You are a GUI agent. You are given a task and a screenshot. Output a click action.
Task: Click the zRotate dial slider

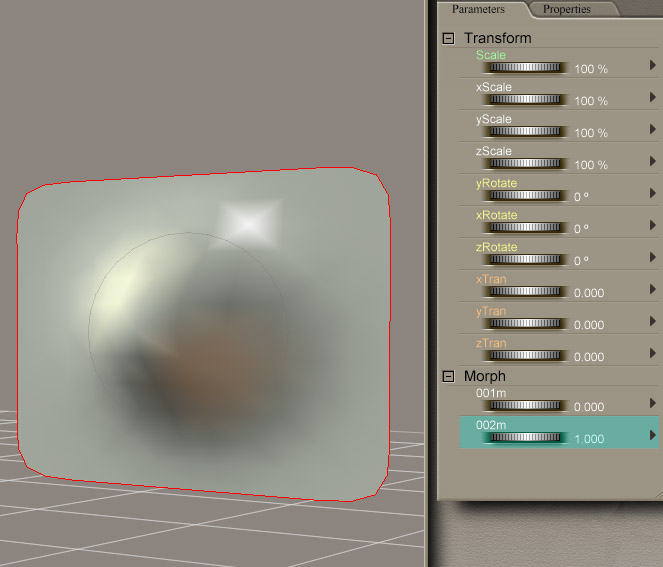[x=525, y=259]
